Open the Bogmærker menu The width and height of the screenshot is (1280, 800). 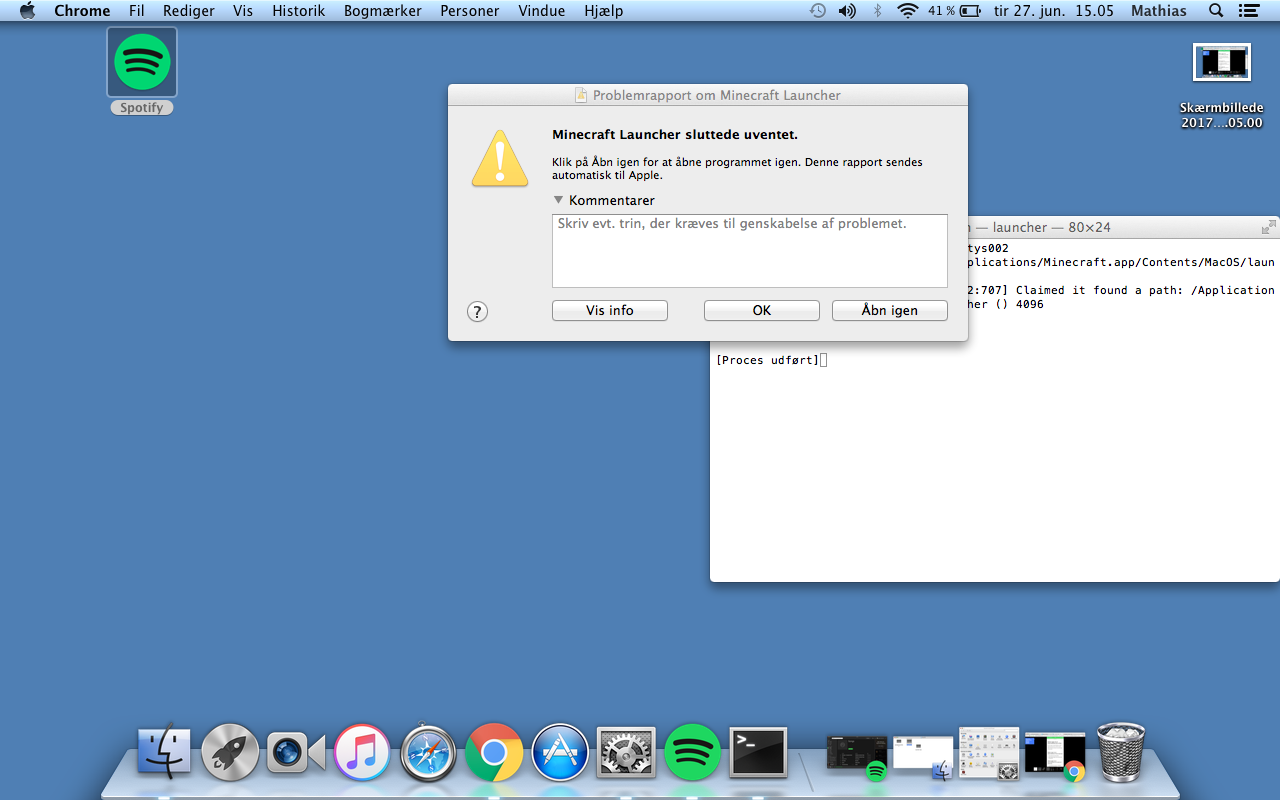(x=383, y=11)
